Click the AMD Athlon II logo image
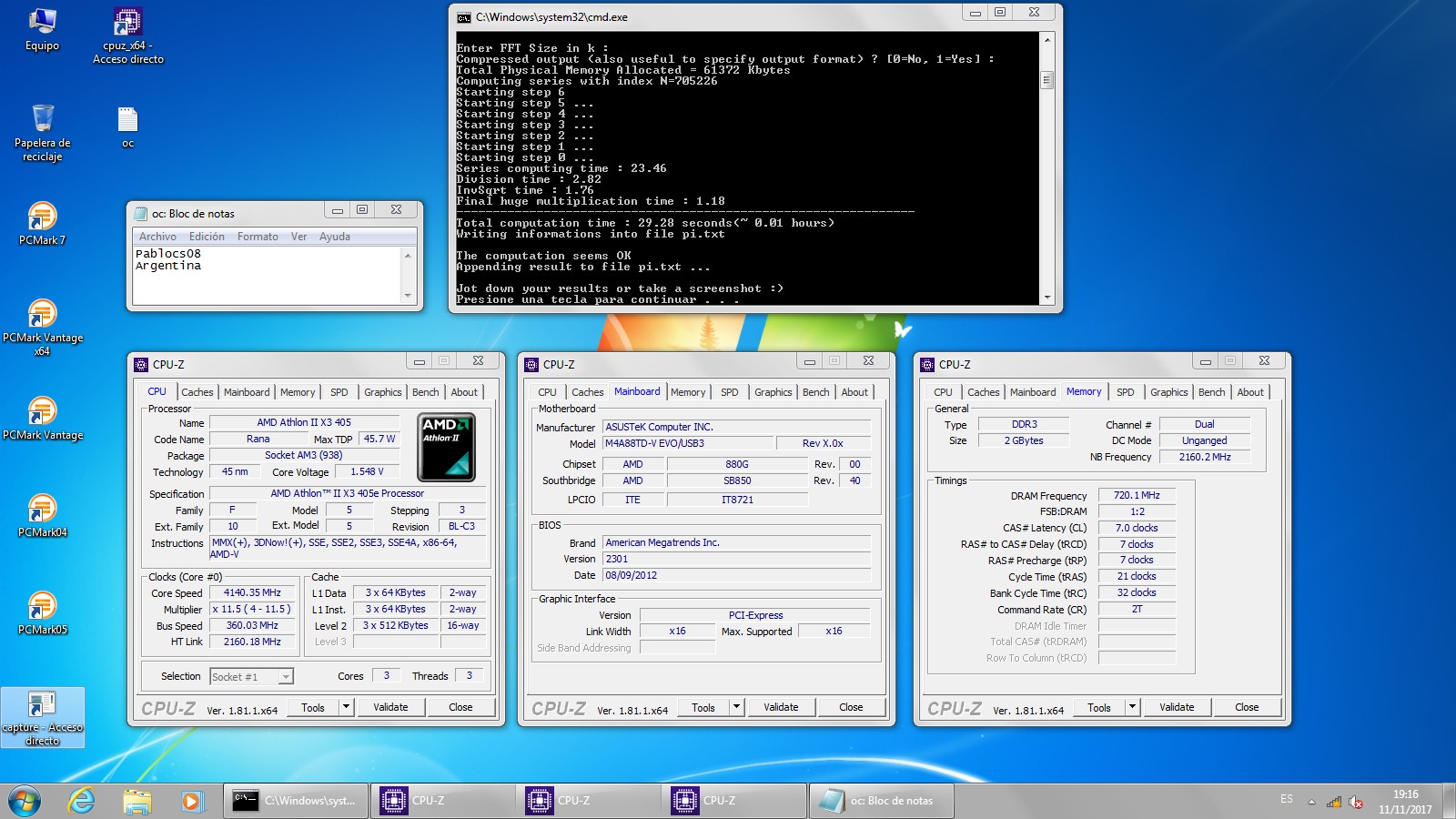Image resolution: width=1456 pixels, height=819 pixels. point(446,447)
